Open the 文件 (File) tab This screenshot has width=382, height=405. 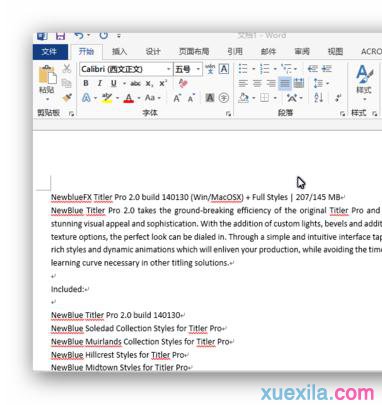49,52
